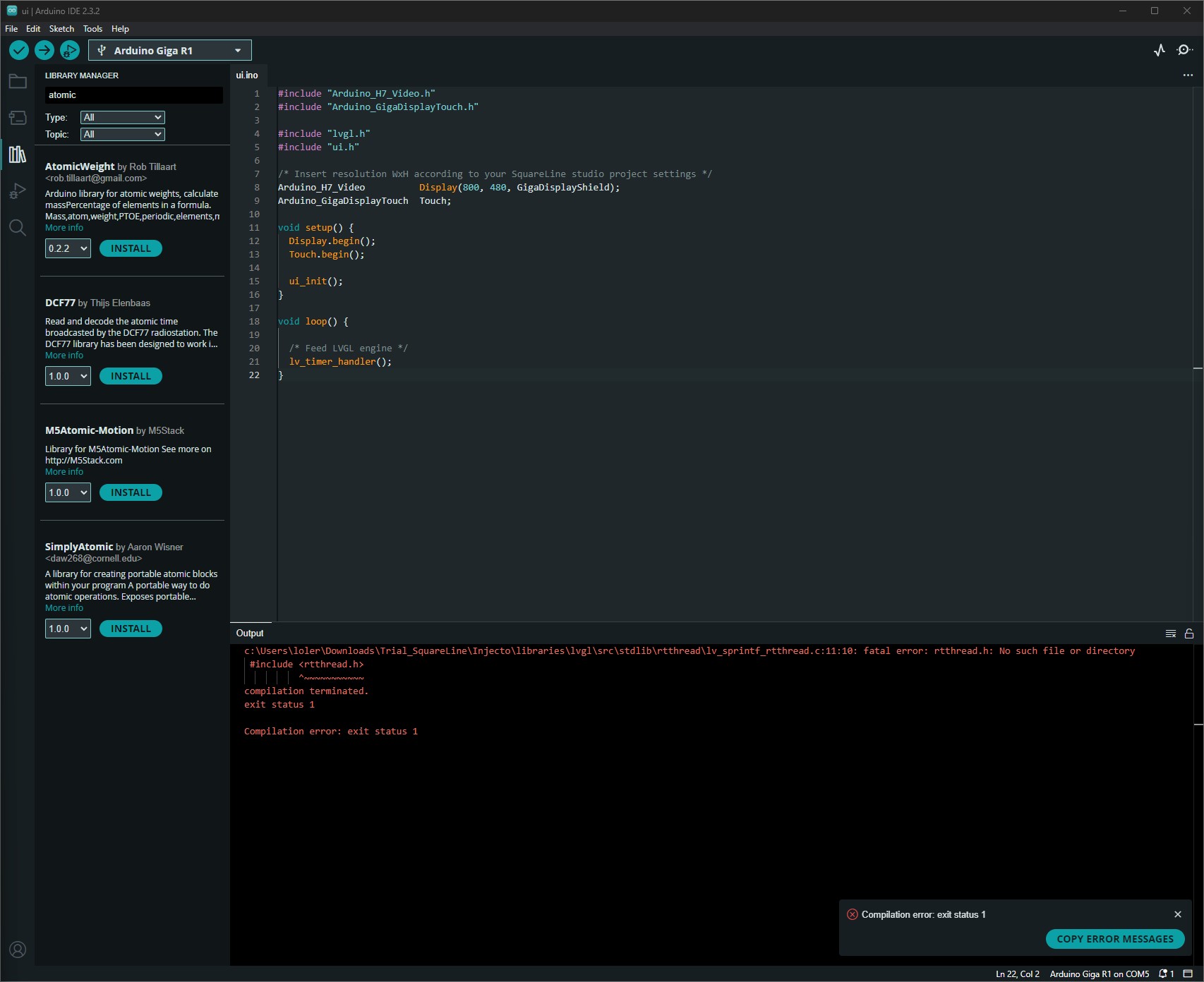The height and width of the screenshot is (982, 1204).
Task: Install the M5Atomic-Motion library
Action: point(131,492)
